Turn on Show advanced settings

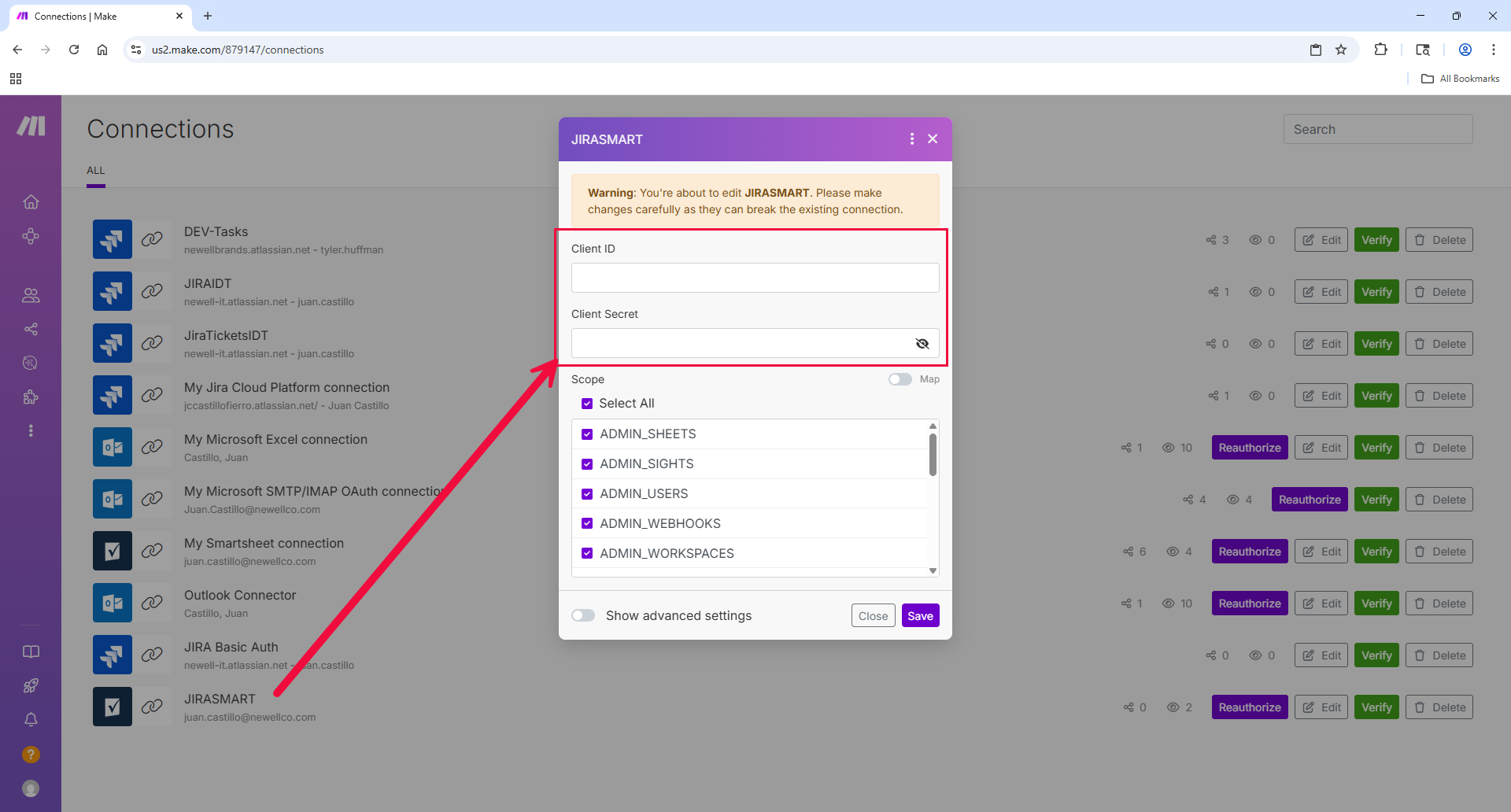[x=583, y=615]
